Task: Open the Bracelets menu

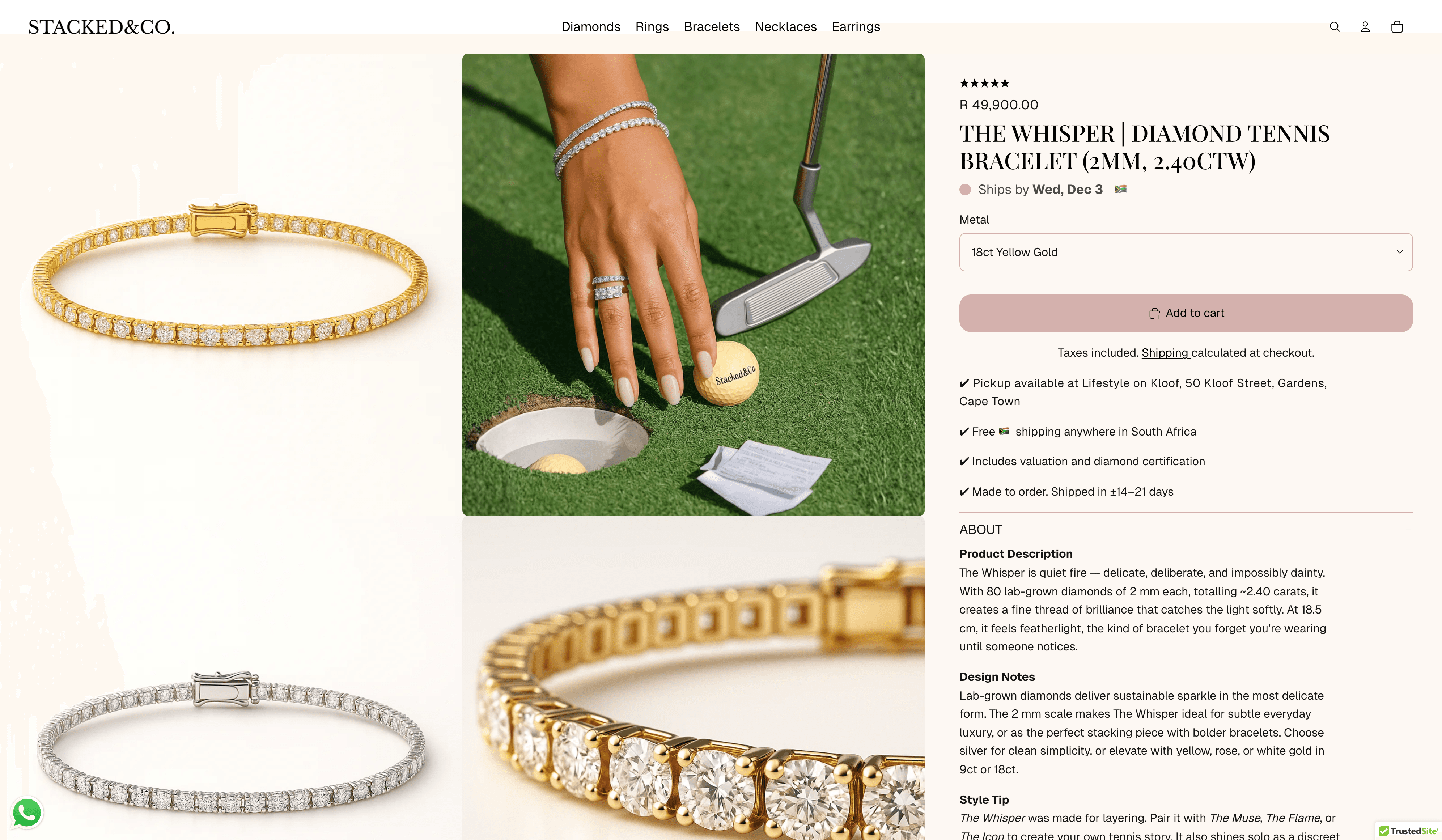Action: coord(712,27)
